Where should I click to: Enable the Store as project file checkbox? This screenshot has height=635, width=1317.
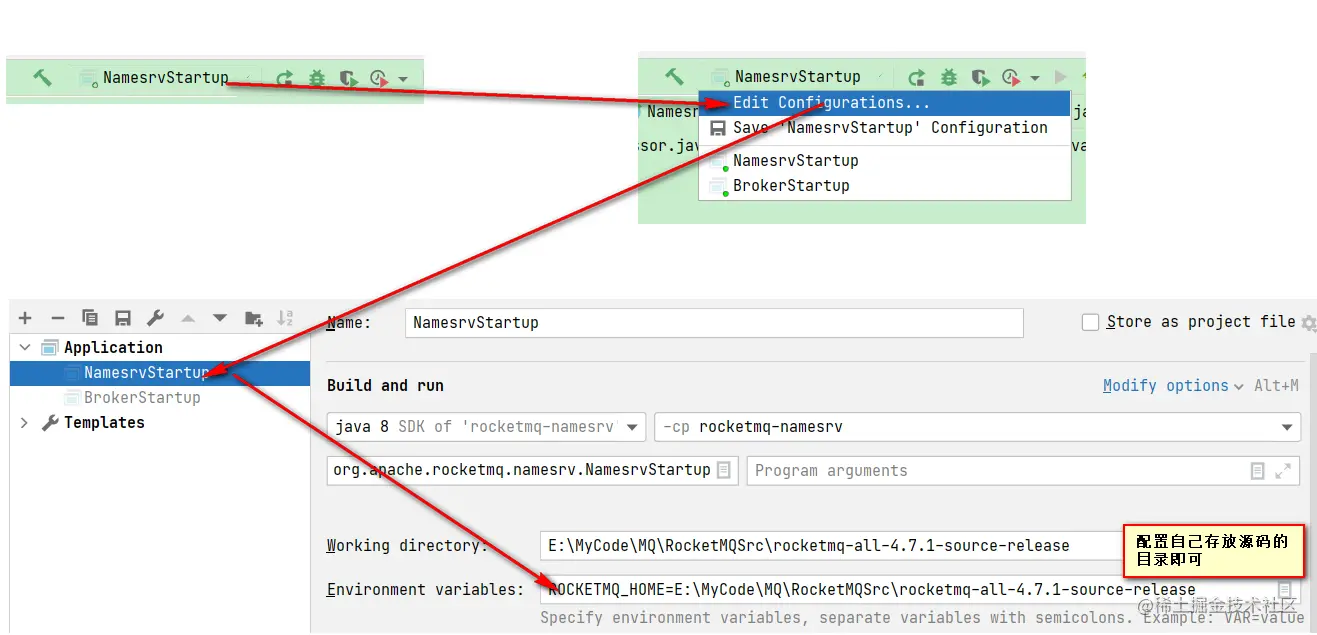point(1091,322)
